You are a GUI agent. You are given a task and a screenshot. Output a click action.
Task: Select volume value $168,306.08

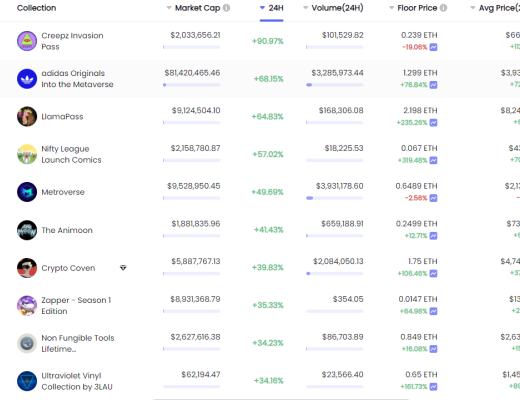pos(341,110)
